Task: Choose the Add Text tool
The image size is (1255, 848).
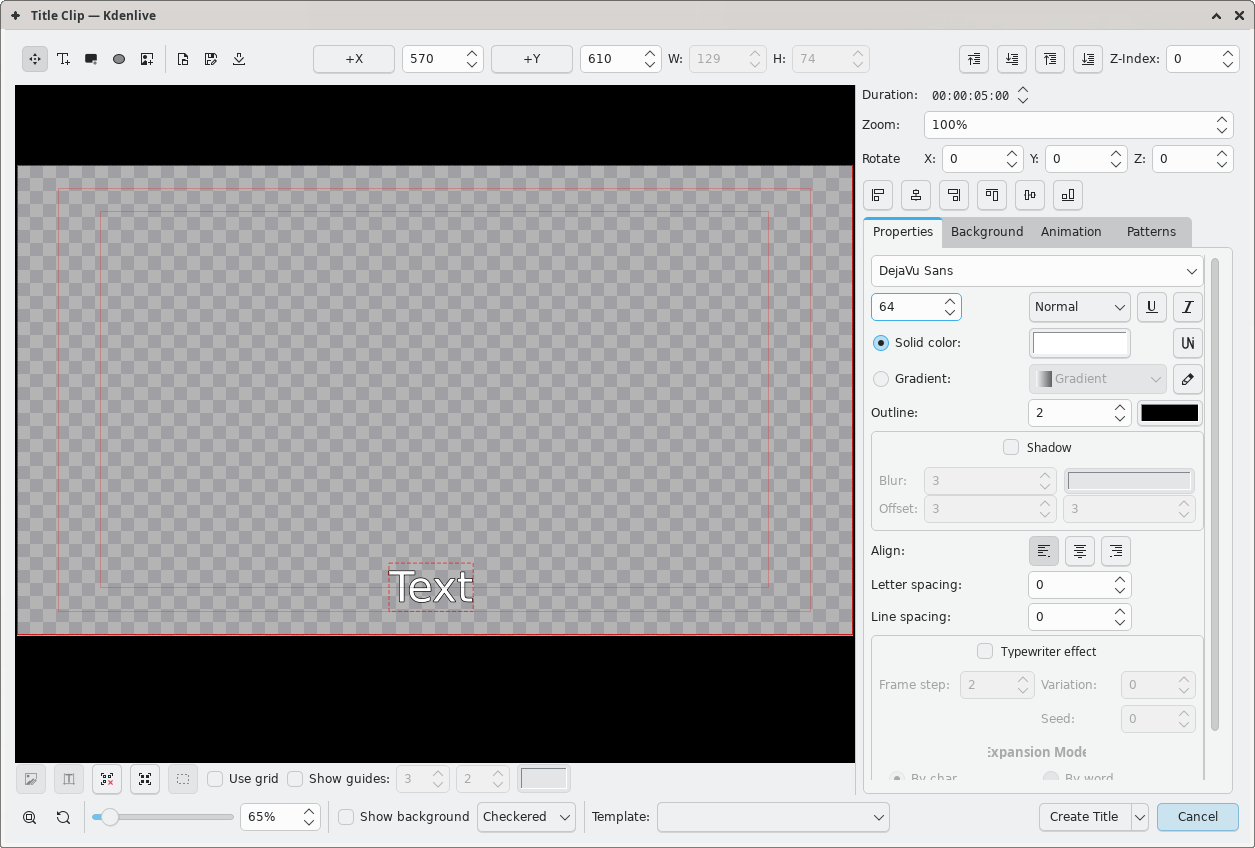Action: pos(63,59)
